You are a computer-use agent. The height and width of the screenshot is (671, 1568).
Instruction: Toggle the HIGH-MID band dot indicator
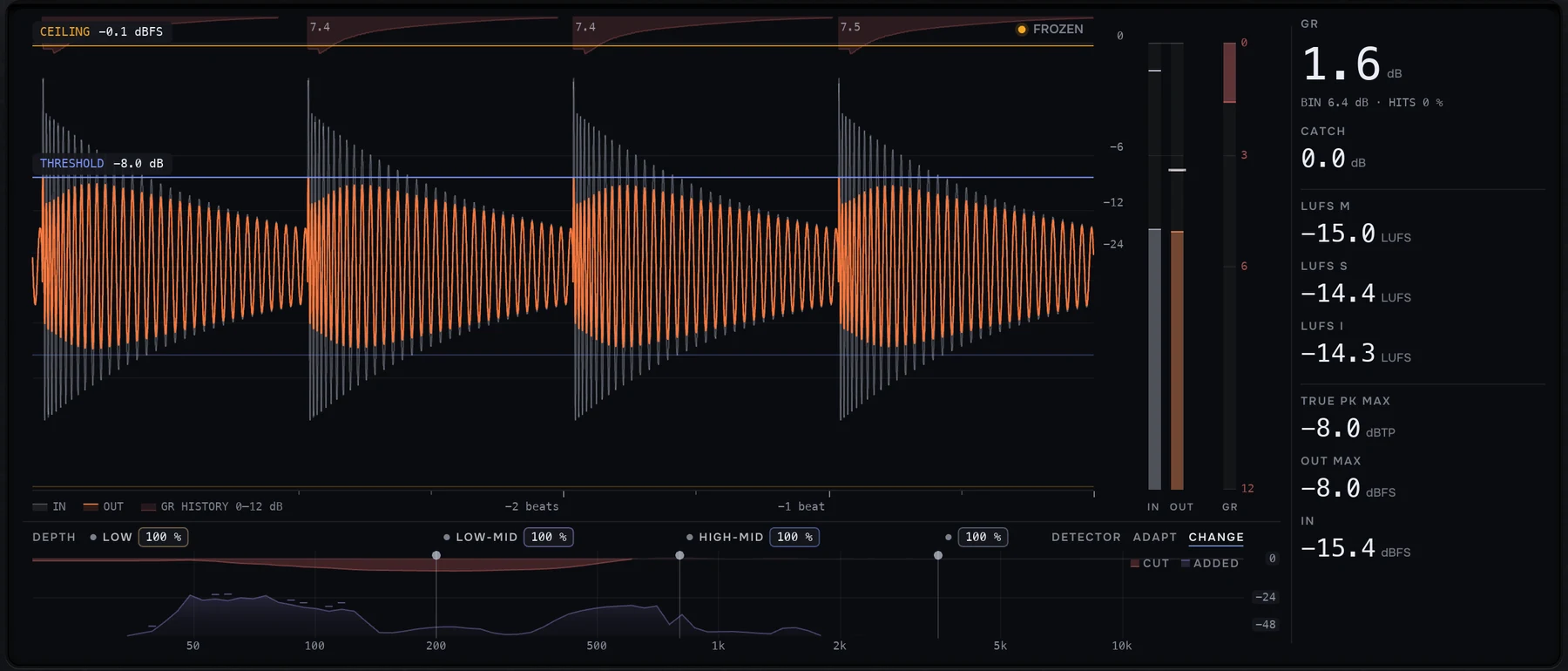pos(690,538)
